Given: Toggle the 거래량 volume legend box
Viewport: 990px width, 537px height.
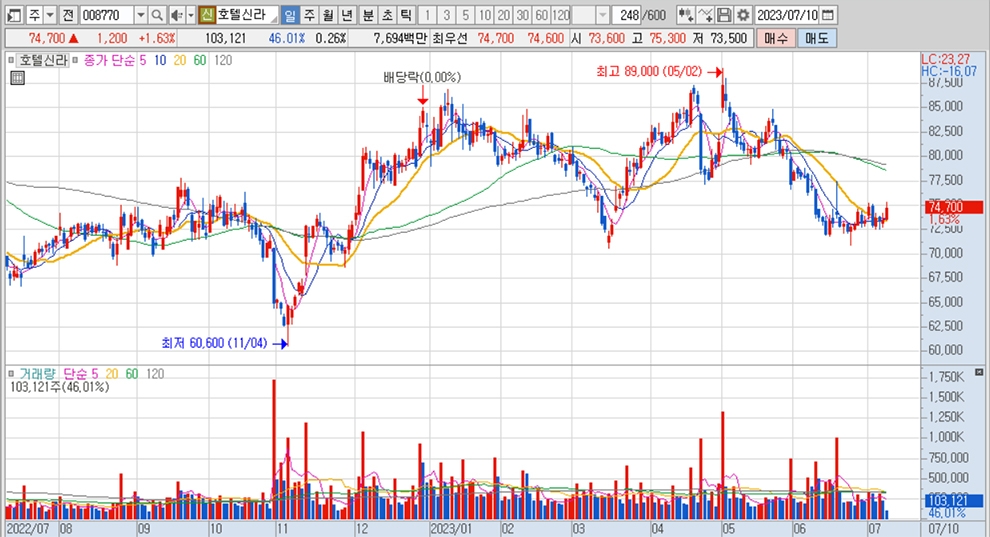Looking at the screenshot, I should pos(13,372).
